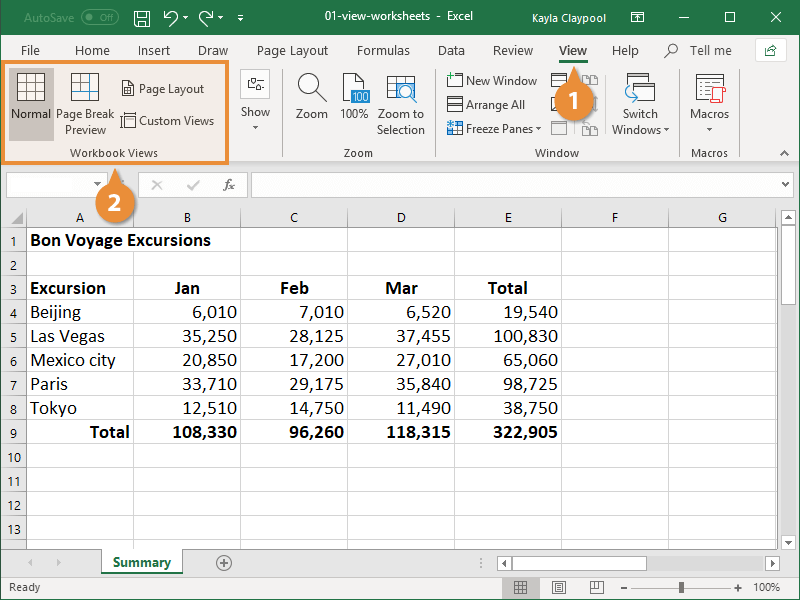Image resolution: width=800 pixels, height=600 pixels.
Task: Open Custom Views dialog
Action: point(167,121)
